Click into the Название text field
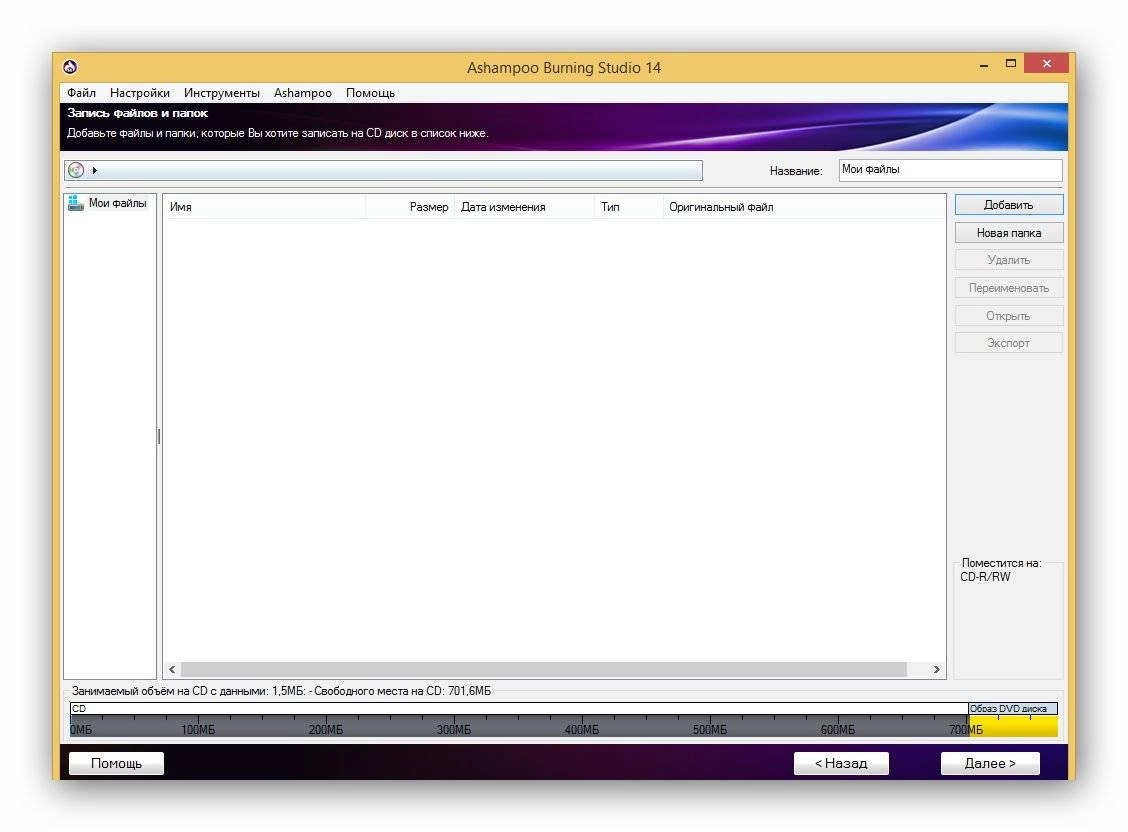 point(950,170)
